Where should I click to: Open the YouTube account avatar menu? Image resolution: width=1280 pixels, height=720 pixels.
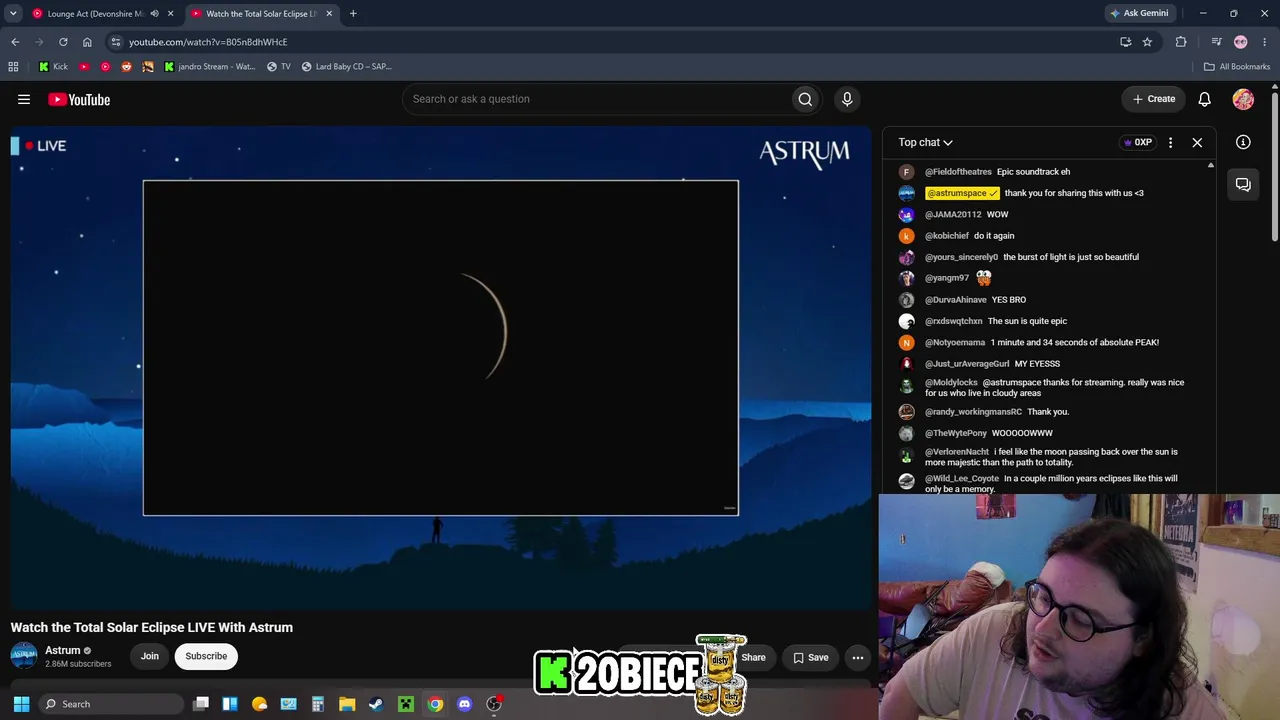(x=1243, y=99)
